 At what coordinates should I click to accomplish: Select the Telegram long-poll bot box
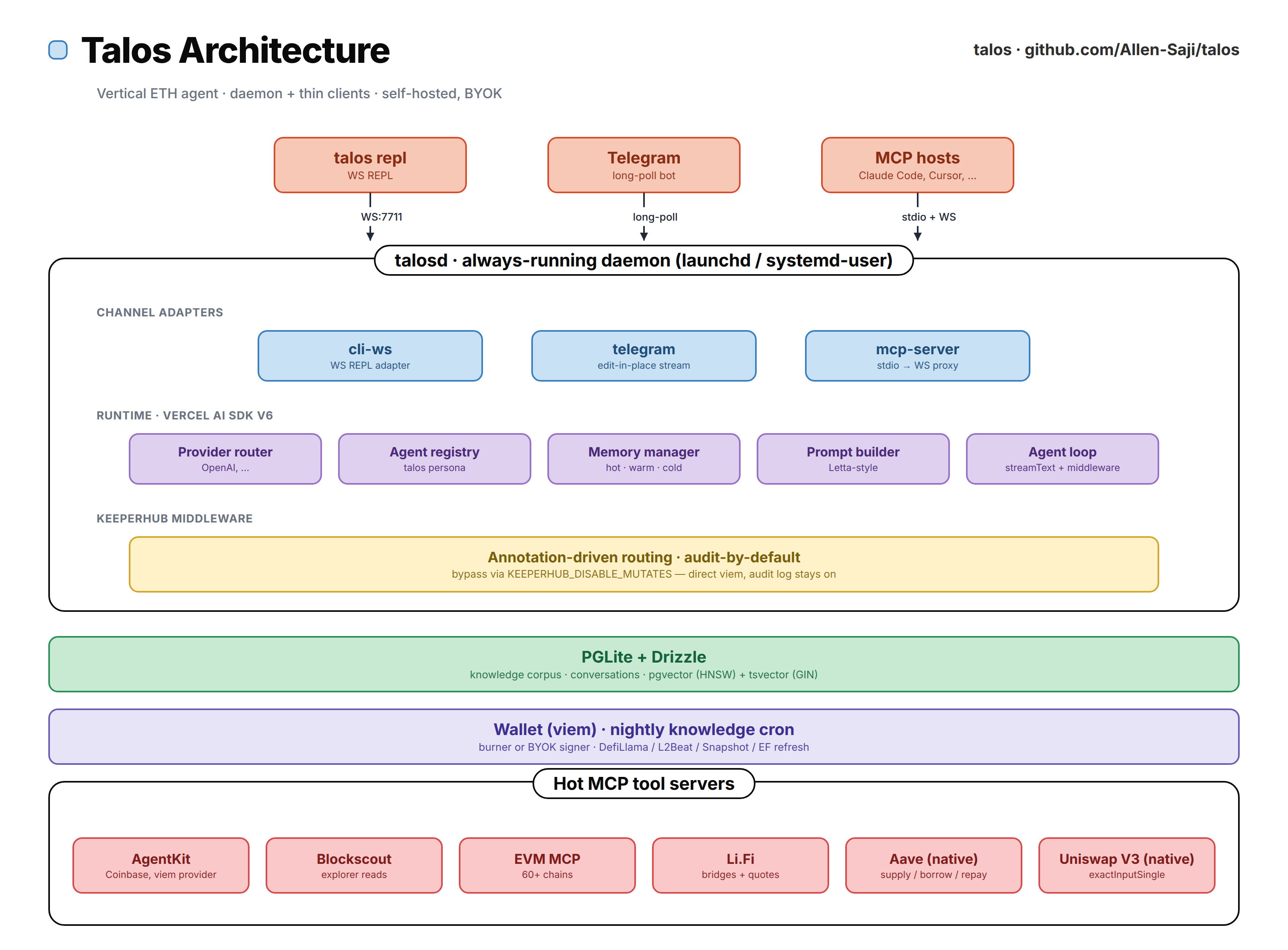pyautogui.click(x=644, y=165)
